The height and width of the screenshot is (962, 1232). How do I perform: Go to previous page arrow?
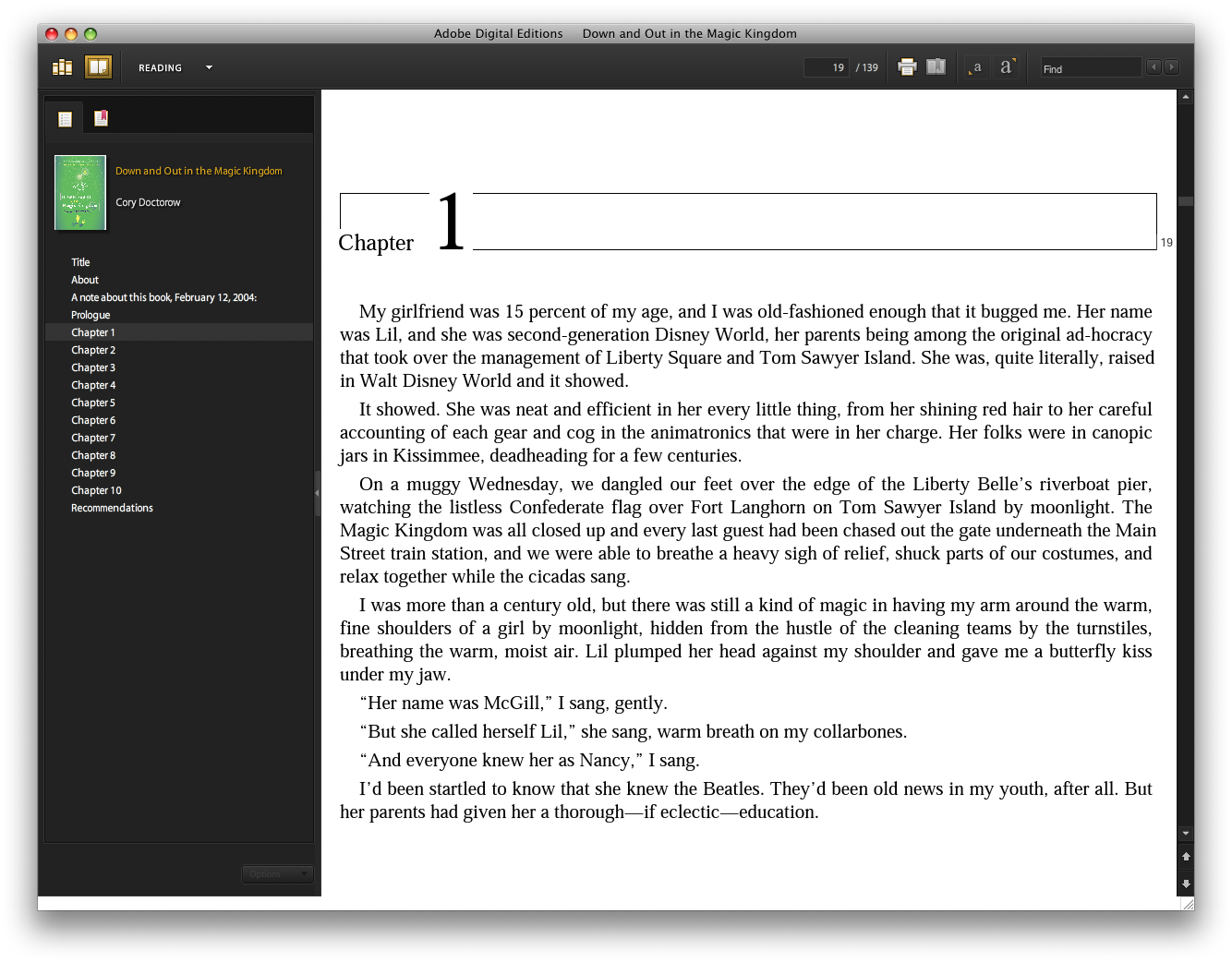[x=1186, y=857]
